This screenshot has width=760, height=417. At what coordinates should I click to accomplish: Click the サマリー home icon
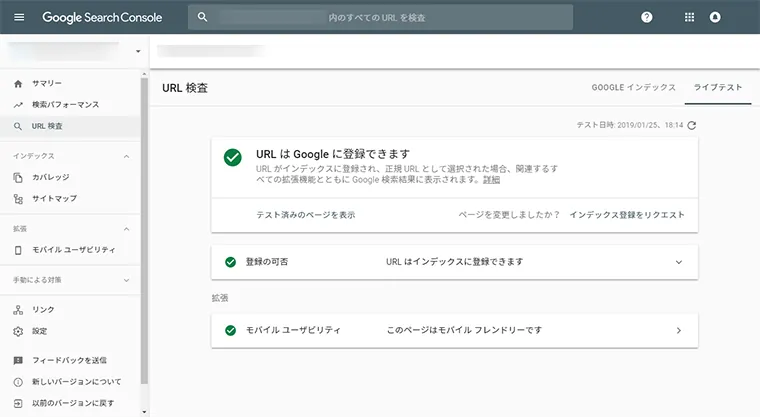(x=18, y=83)
